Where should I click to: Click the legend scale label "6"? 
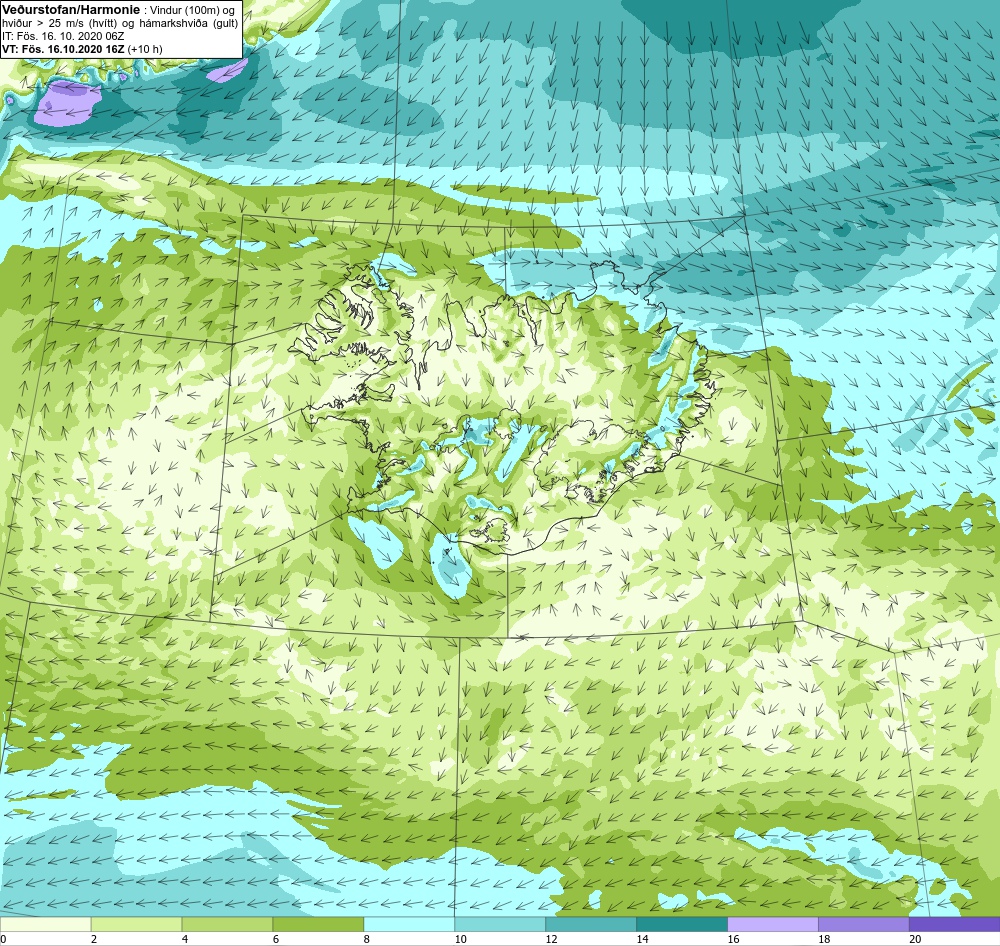pyautogui.click(x=276, y=938)
